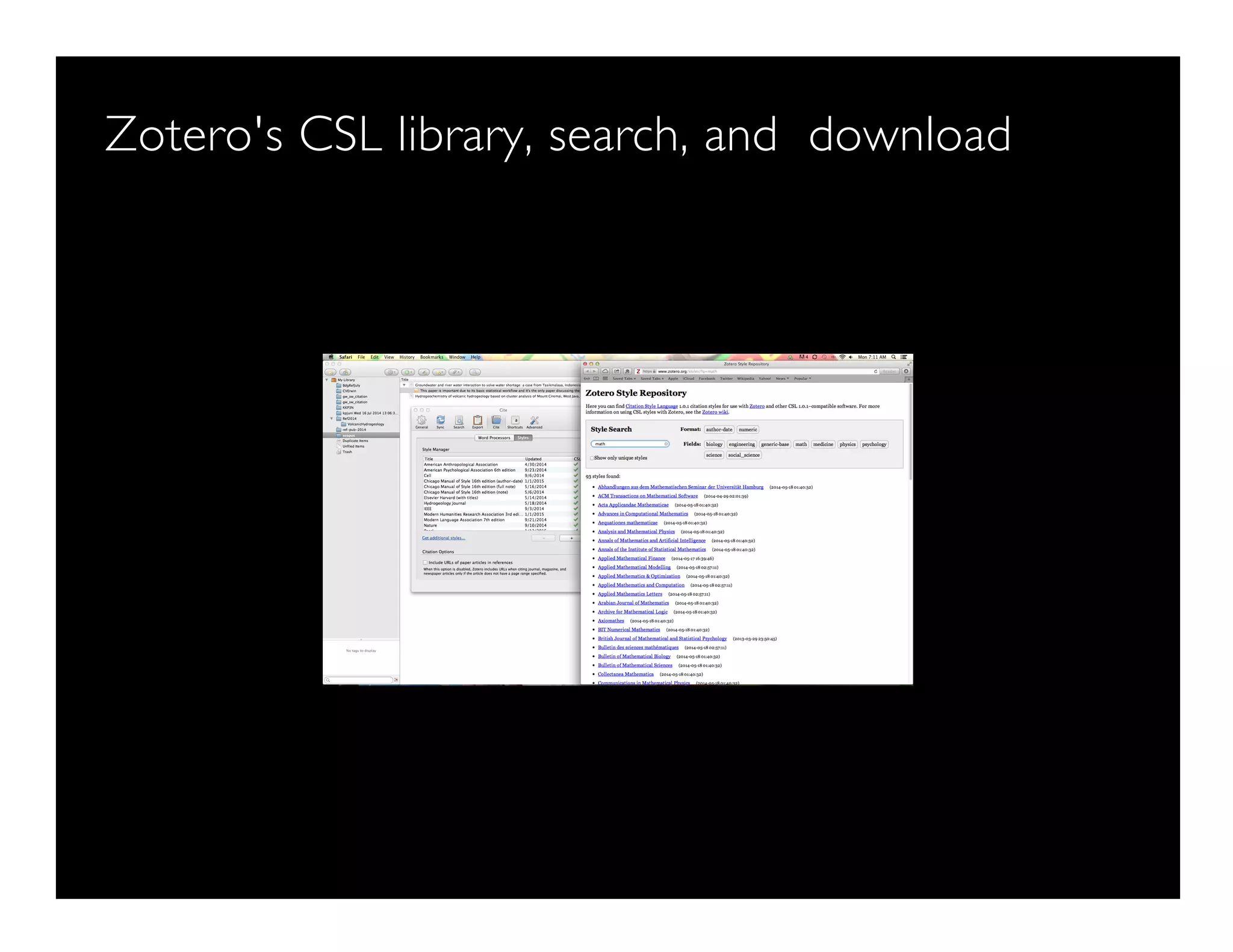Toggle the numeric format filter
Viewport: 1233px width, 952px height.
[x=748, y=430]
